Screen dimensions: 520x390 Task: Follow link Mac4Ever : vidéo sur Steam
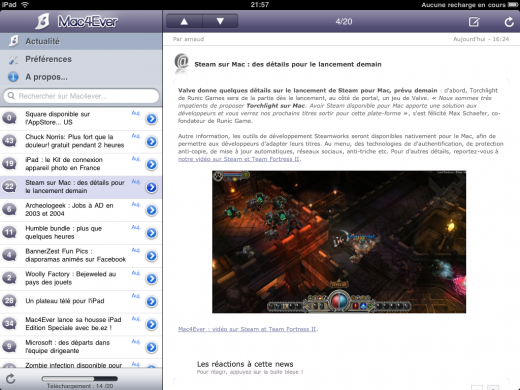point(247,329)
